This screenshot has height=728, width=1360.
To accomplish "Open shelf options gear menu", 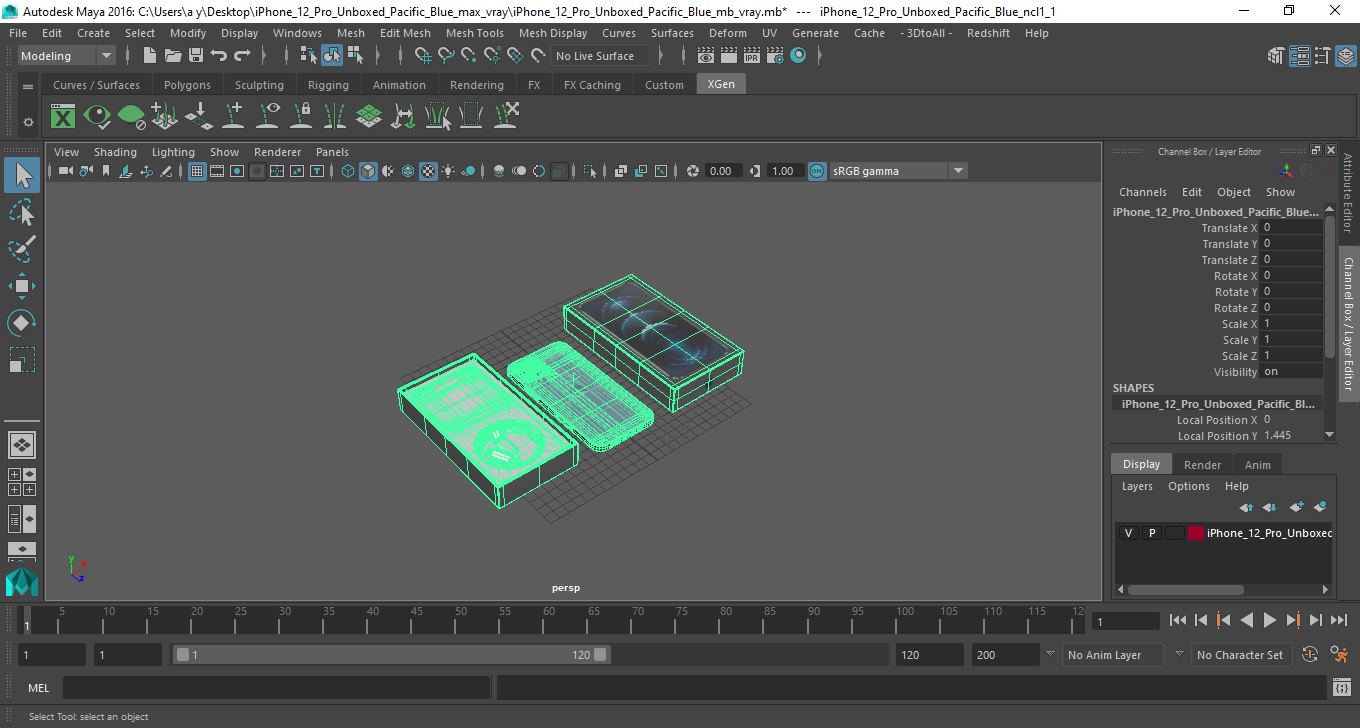I will 28,121.
